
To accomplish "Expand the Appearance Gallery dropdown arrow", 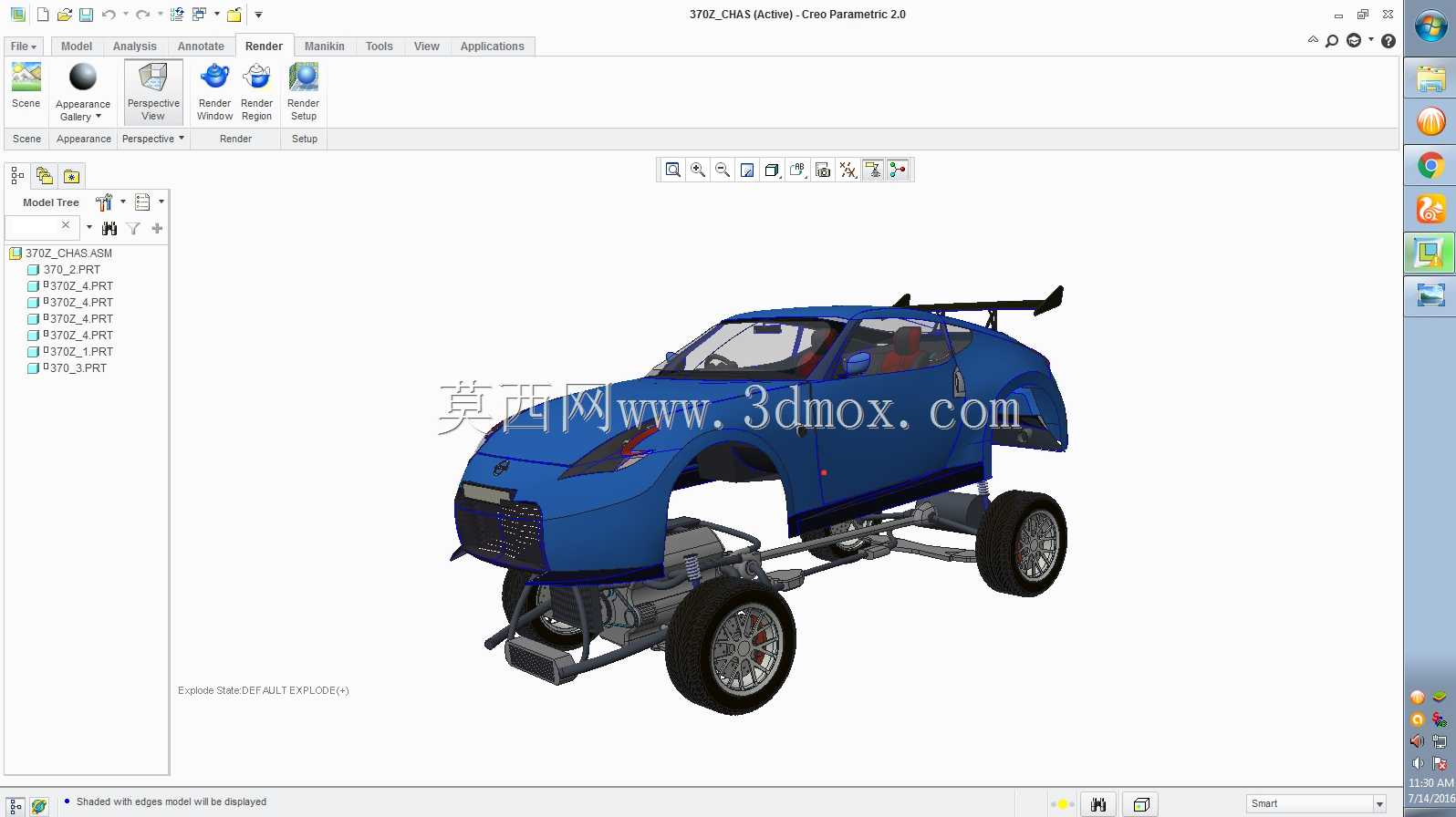I will point(99,117).
